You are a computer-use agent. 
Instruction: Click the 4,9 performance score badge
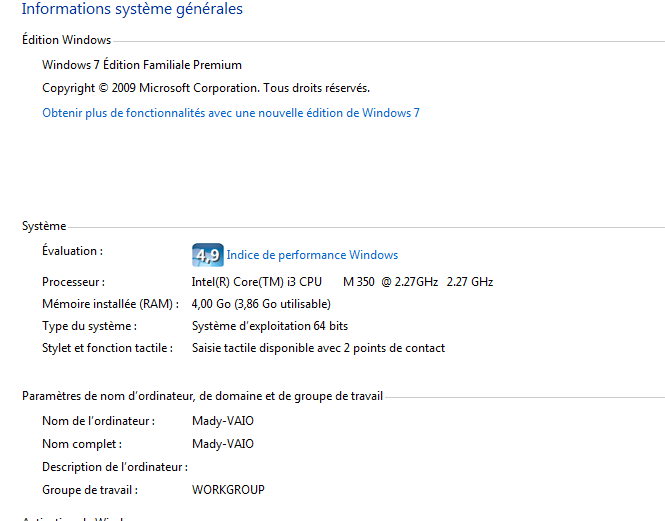pyautogui.click(x=207, y=255)
